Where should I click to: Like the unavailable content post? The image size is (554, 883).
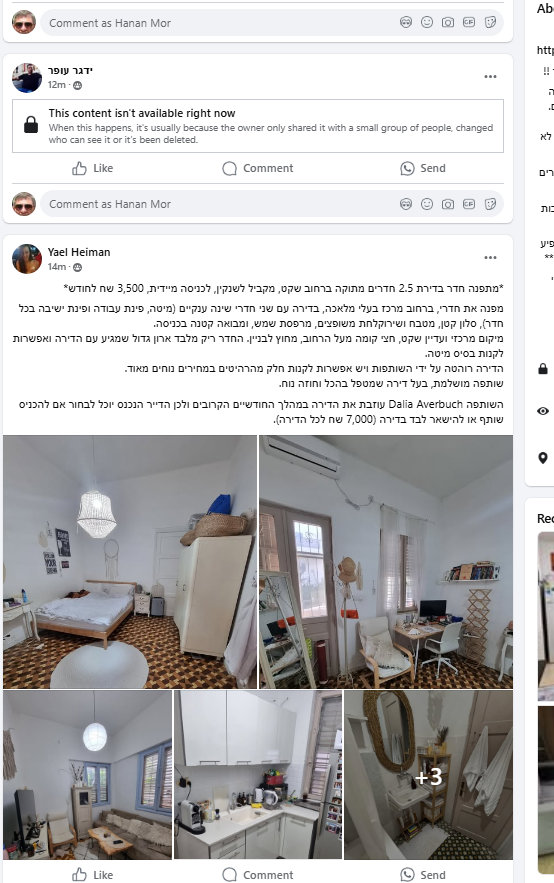pyautogui.click(x=93, y=168)
